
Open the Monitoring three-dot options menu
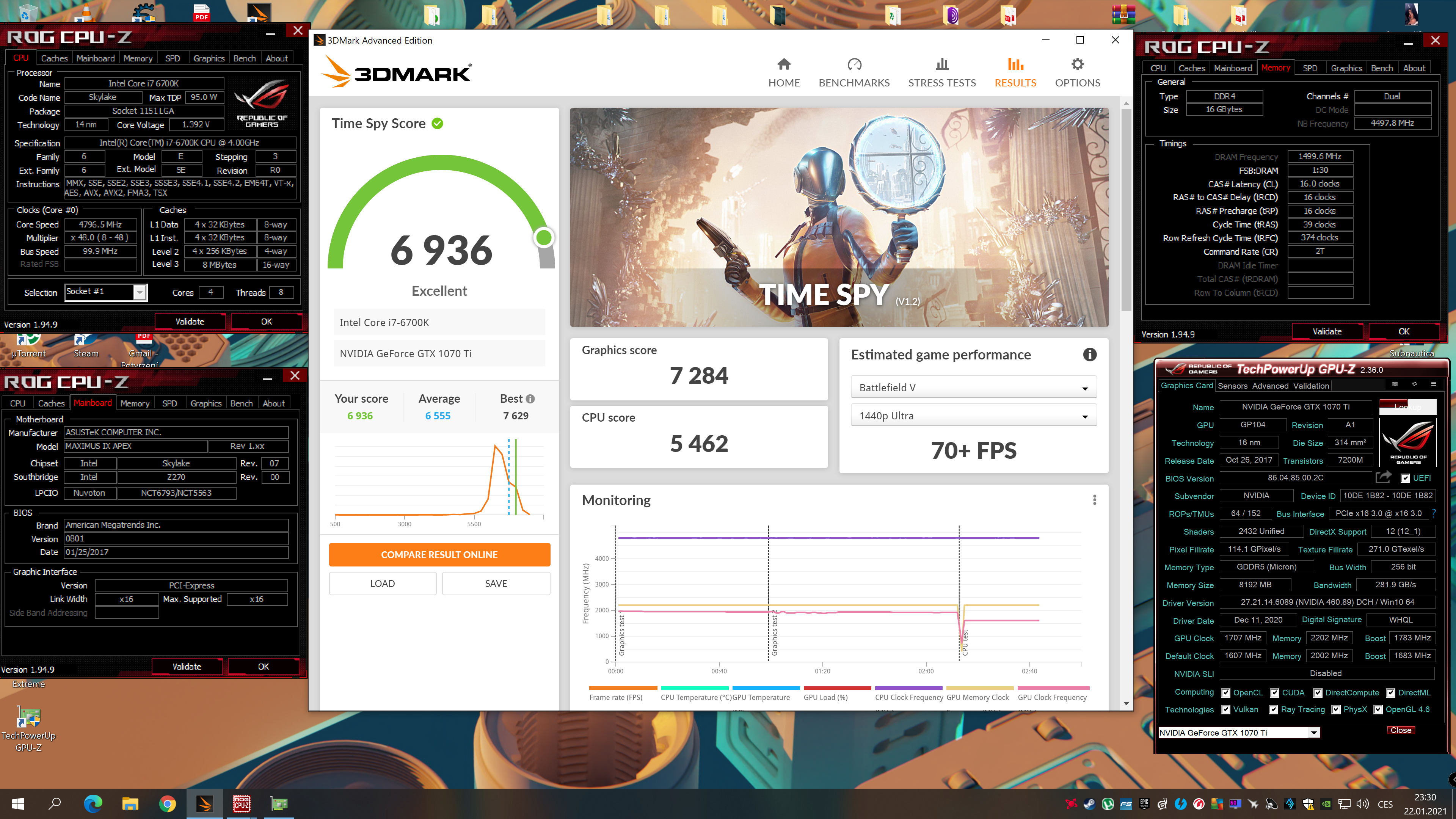click(1095, 500)
